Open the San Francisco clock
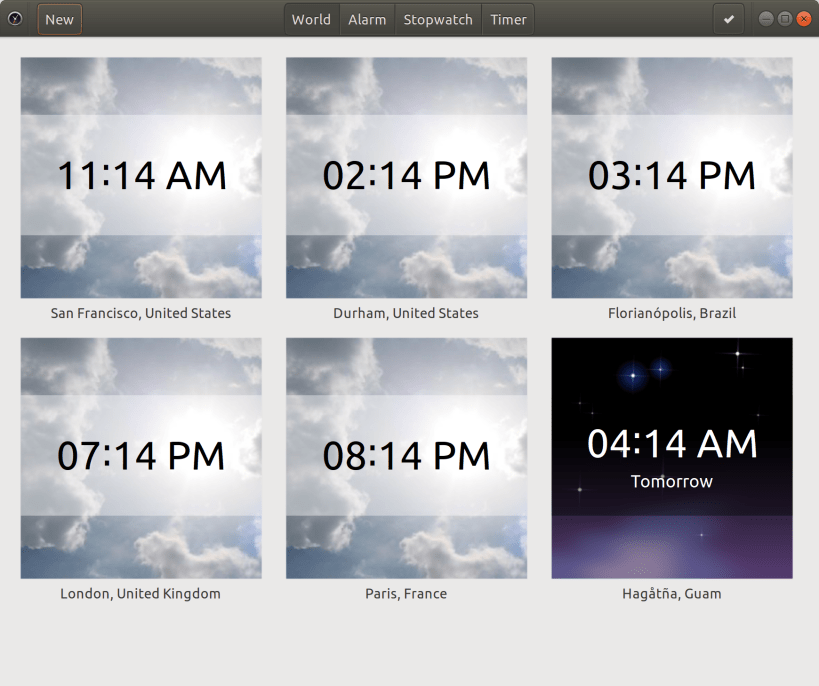The width and height of the screenshot is (819, 686). click(x=140, y=178)
